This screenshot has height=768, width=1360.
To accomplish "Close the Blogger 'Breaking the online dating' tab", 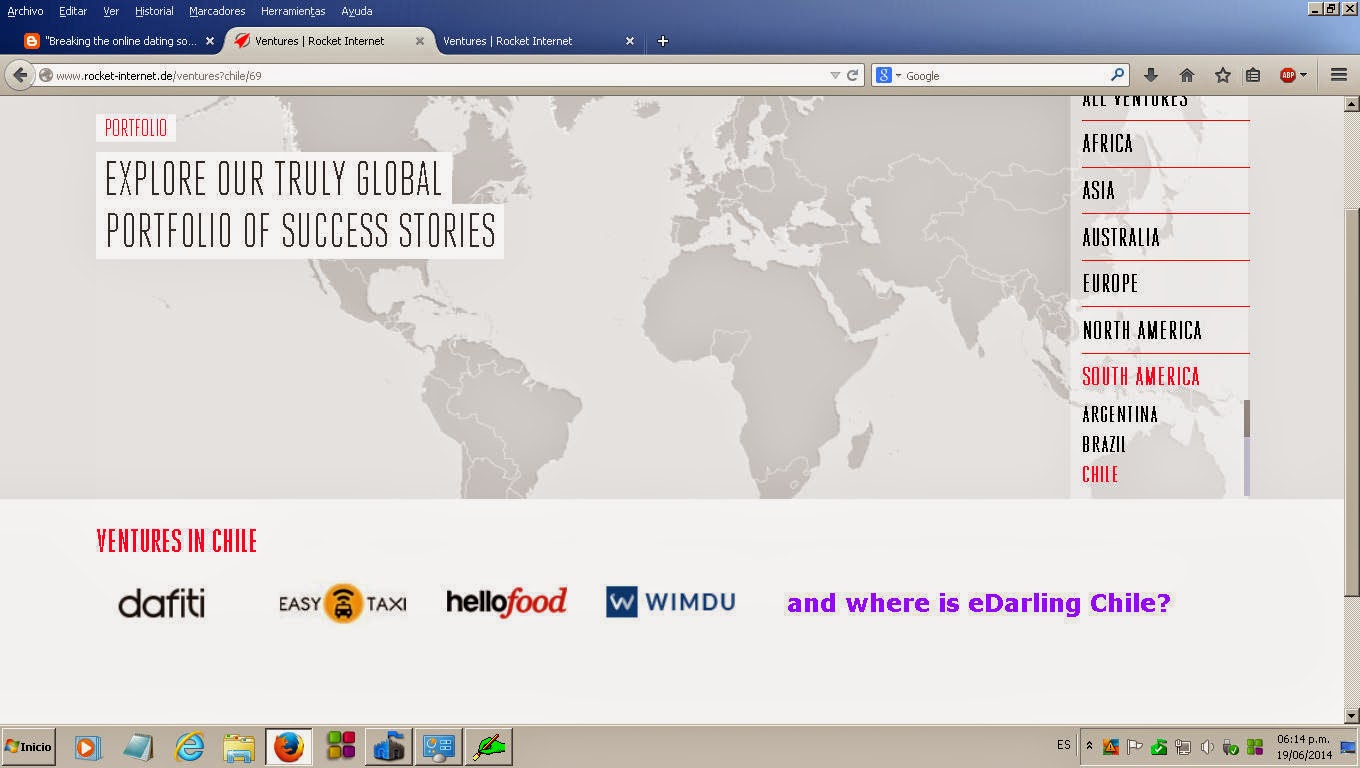I will (x=210, y=41).
